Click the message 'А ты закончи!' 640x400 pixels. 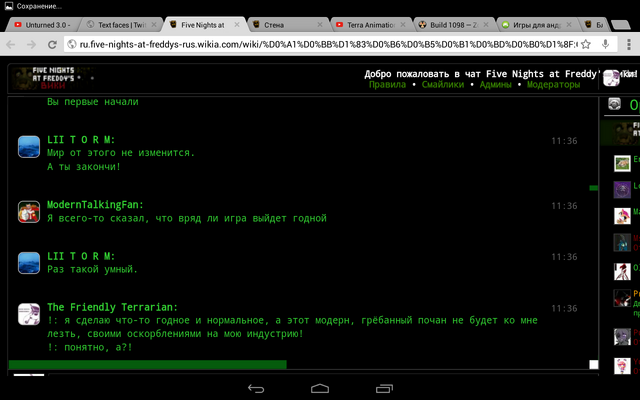[84, 167]
